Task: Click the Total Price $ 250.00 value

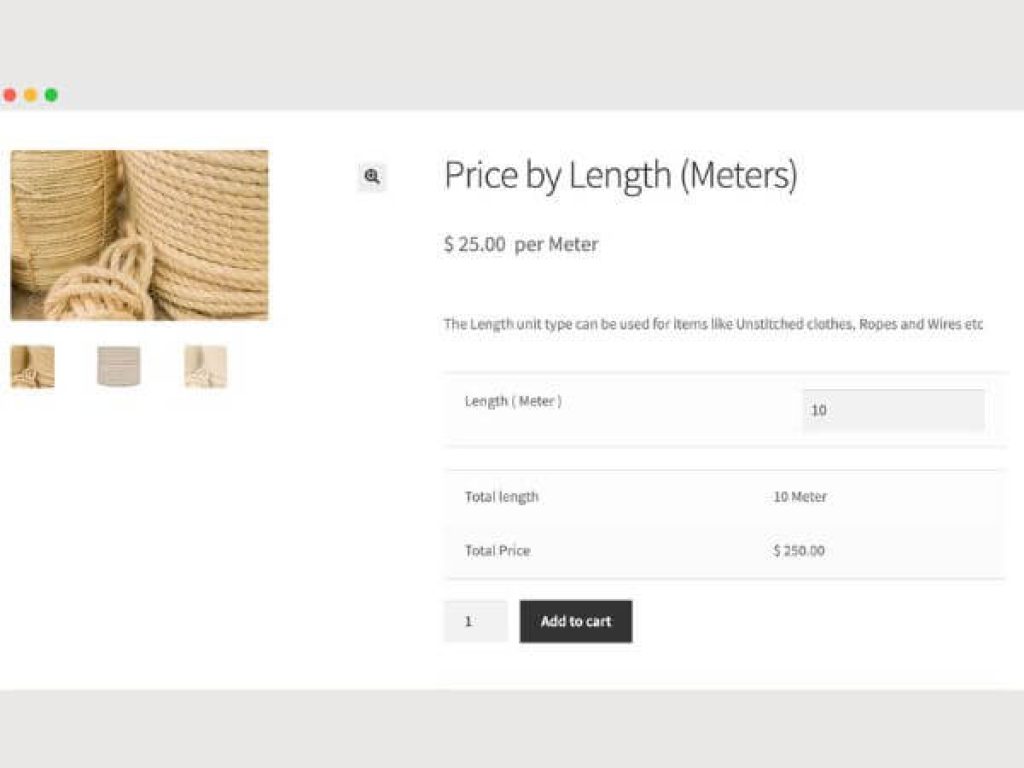Action: pyautogui.click(x=797, y=550)
